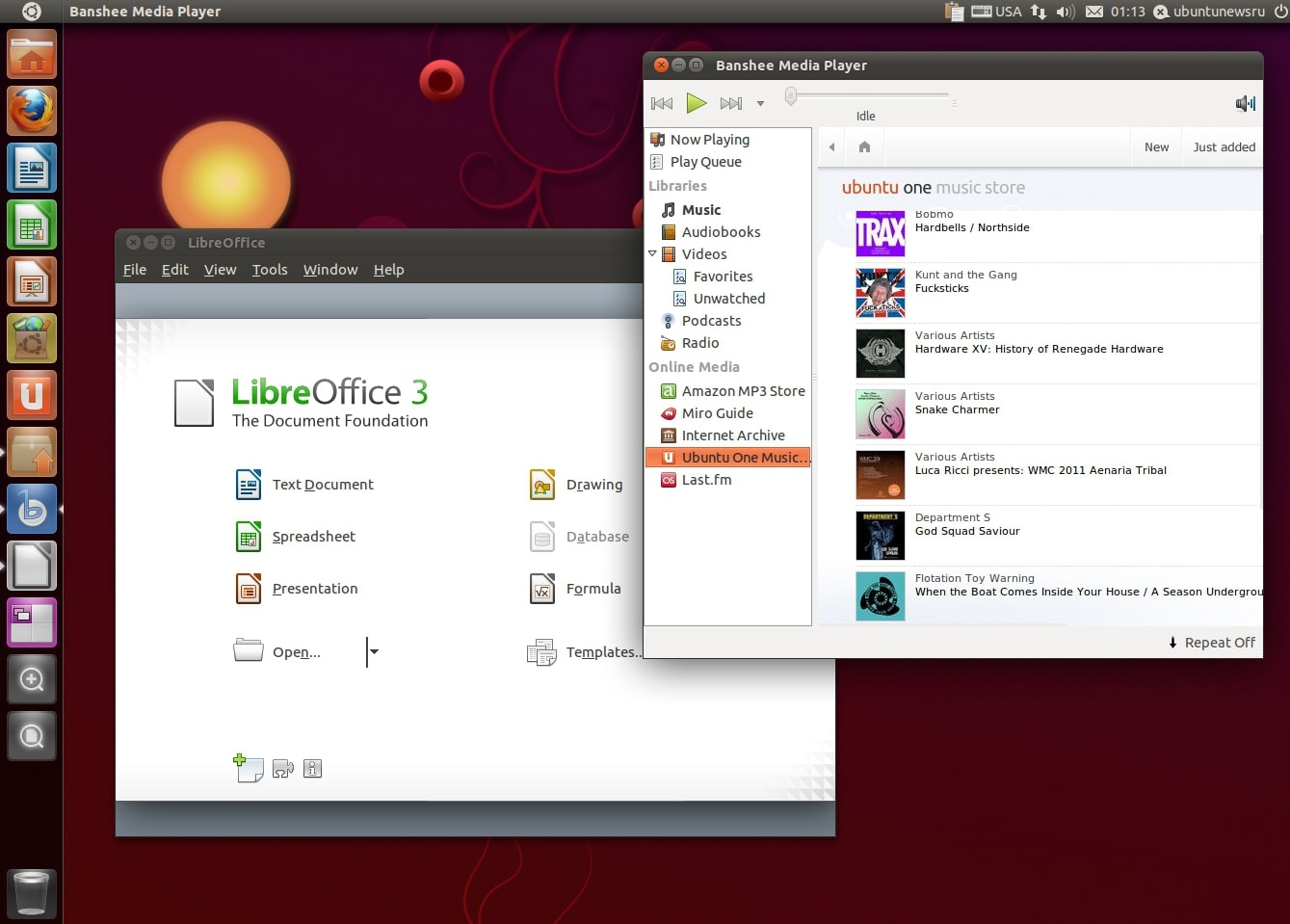Click the LibreOffice information icon
The height and width of the screenshot is (924, 1290).
(312, 769)
